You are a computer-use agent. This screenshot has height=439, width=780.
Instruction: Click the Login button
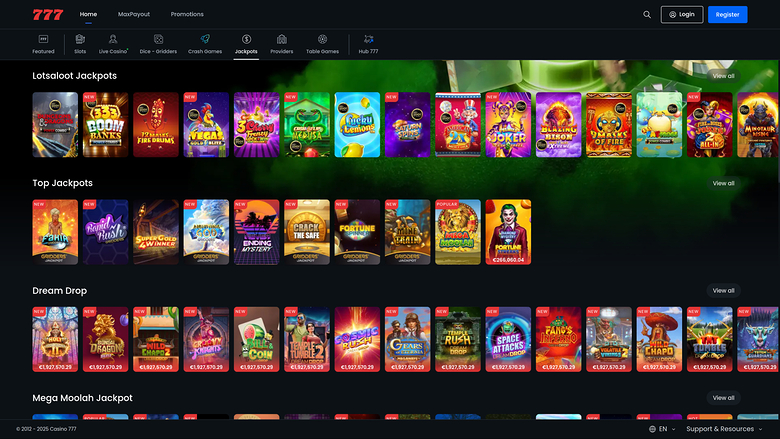point(682,14)
